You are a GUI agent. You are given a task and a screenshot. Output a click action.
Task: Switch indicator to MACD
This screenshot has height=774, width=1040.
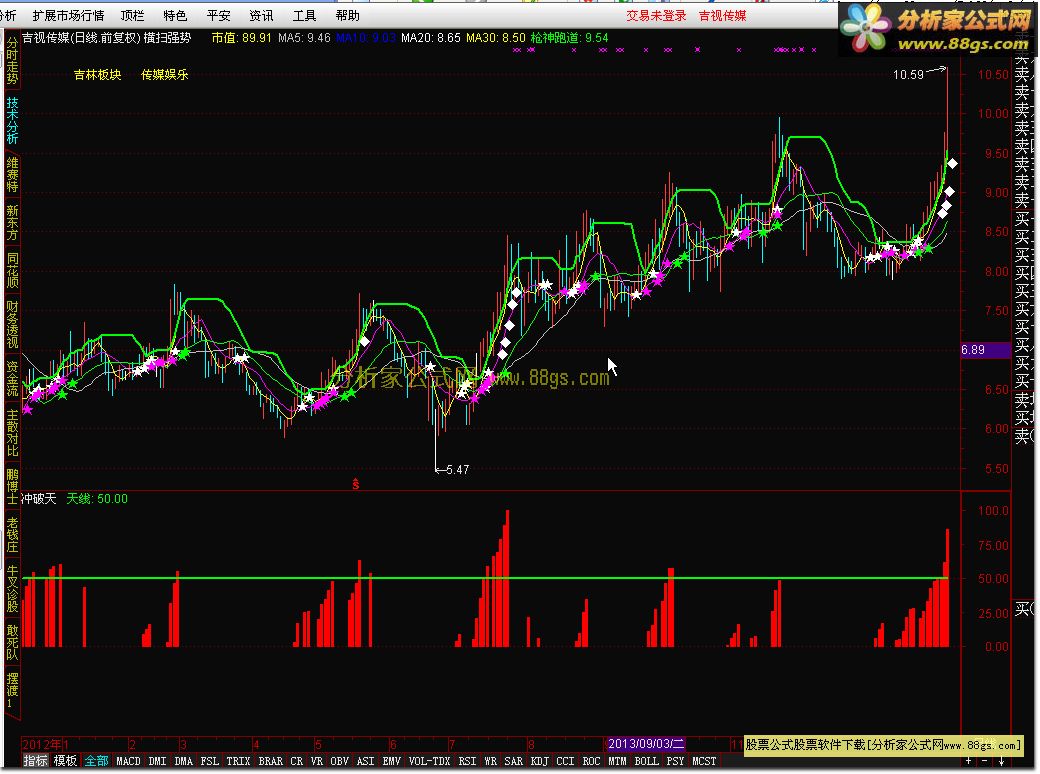[x=129, y=761]
